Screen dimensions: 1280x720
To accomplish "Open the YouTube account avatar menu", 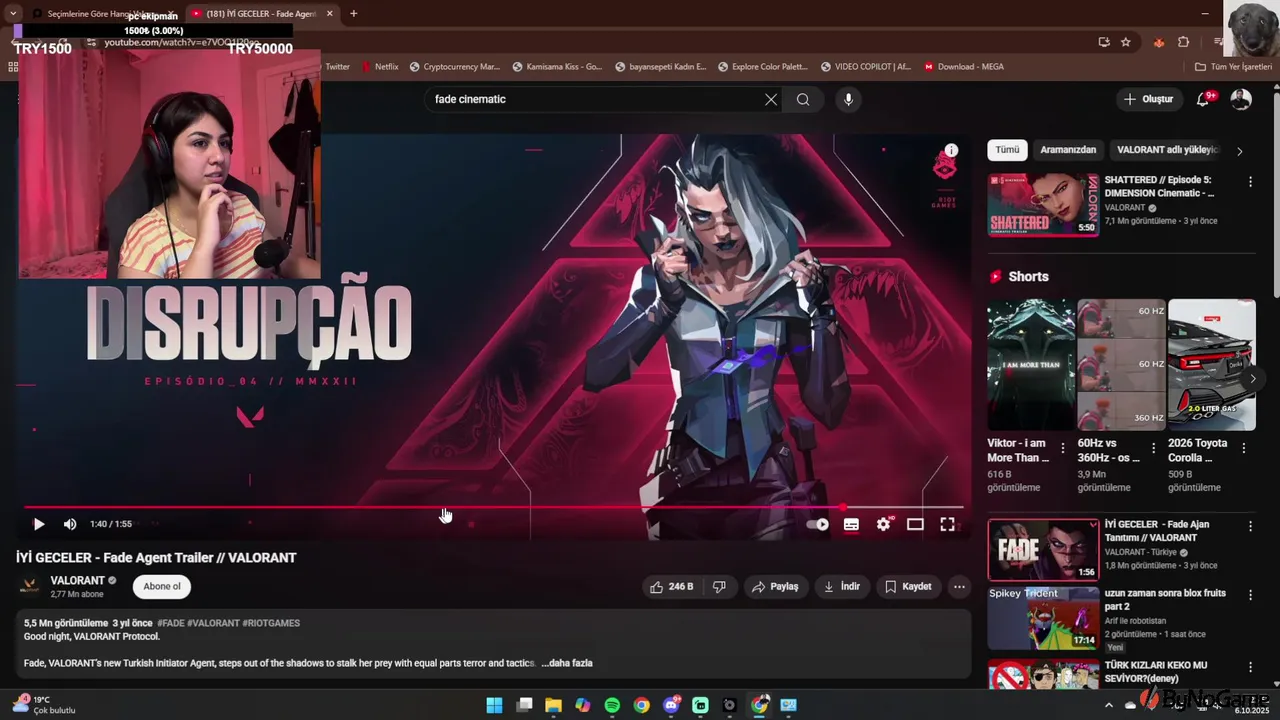I will click(1241, 99).
